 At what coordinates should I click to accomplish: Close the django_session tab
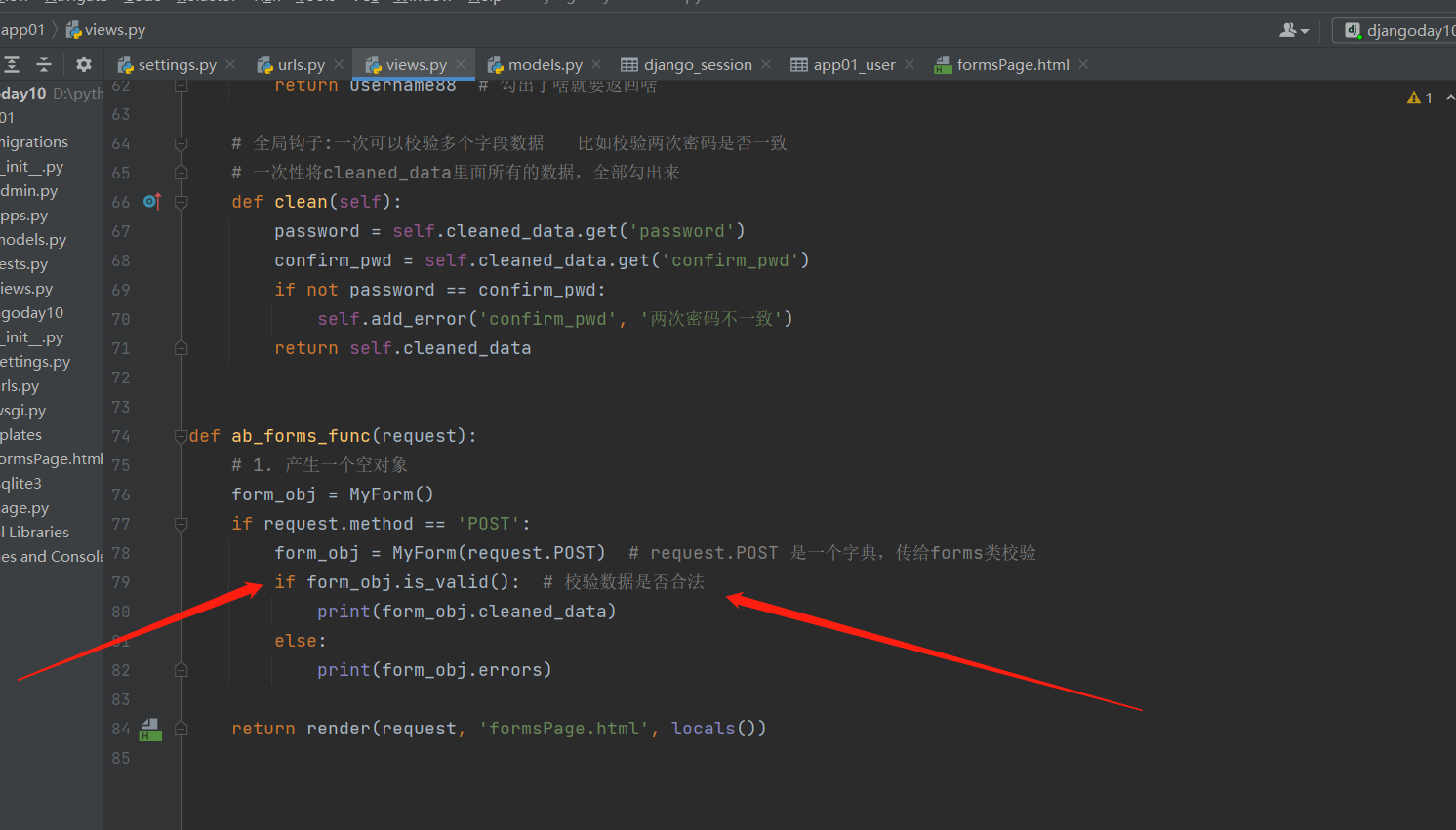(x=766, y=64)
